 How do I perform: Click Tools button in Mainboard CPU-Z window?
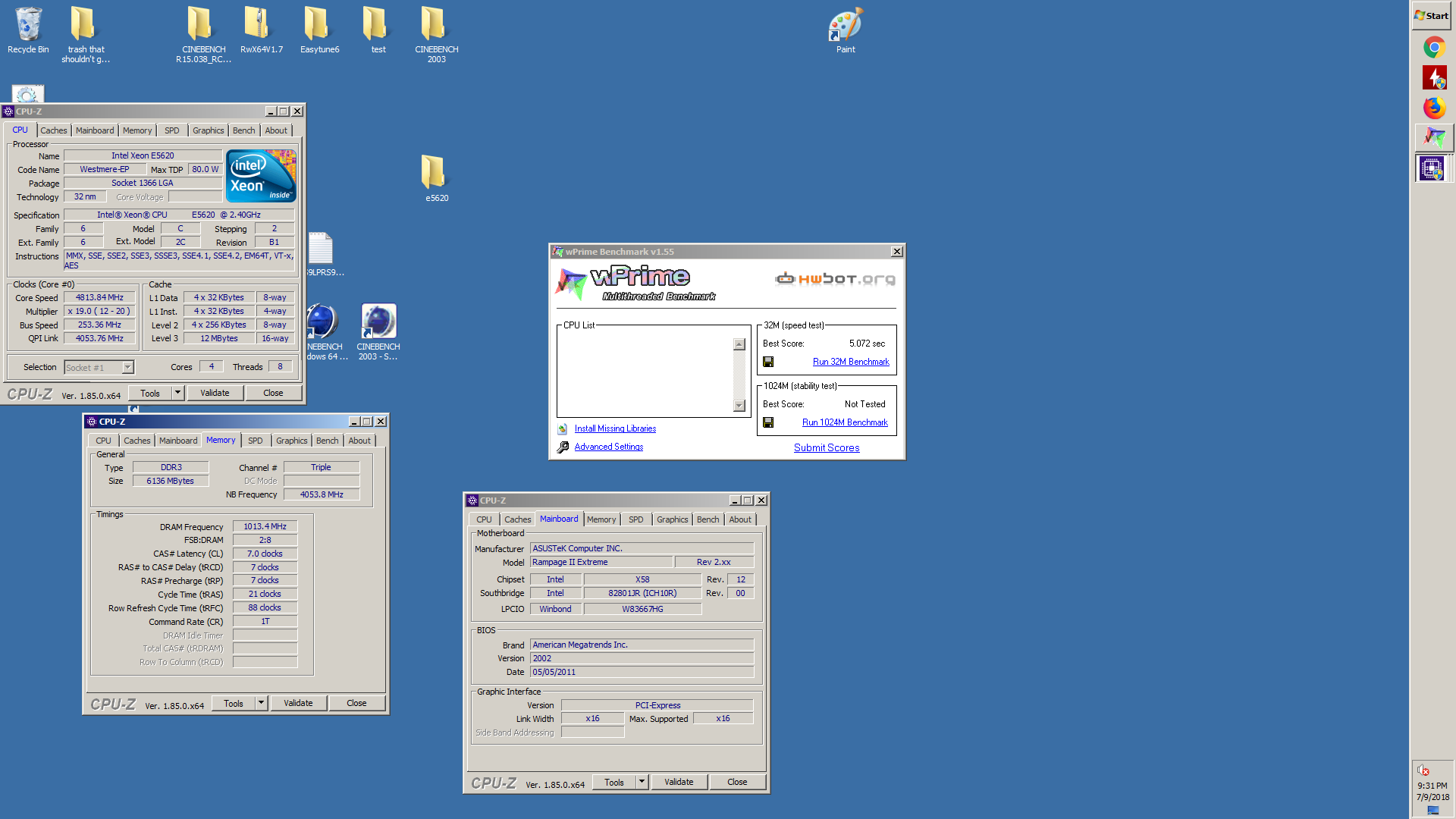coord(614,782)
